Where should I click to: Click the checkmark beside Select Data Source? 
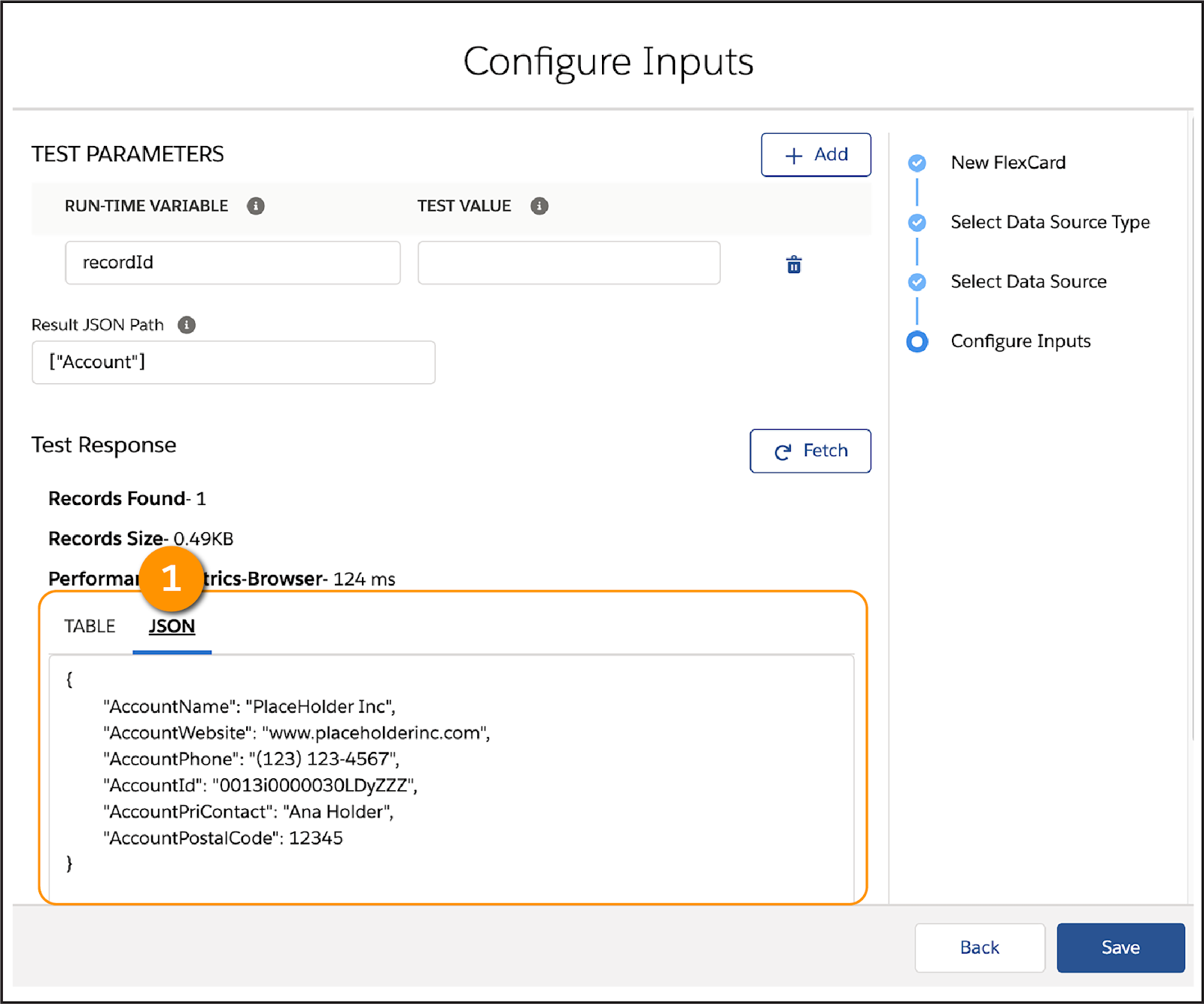(x=917, y=281)
